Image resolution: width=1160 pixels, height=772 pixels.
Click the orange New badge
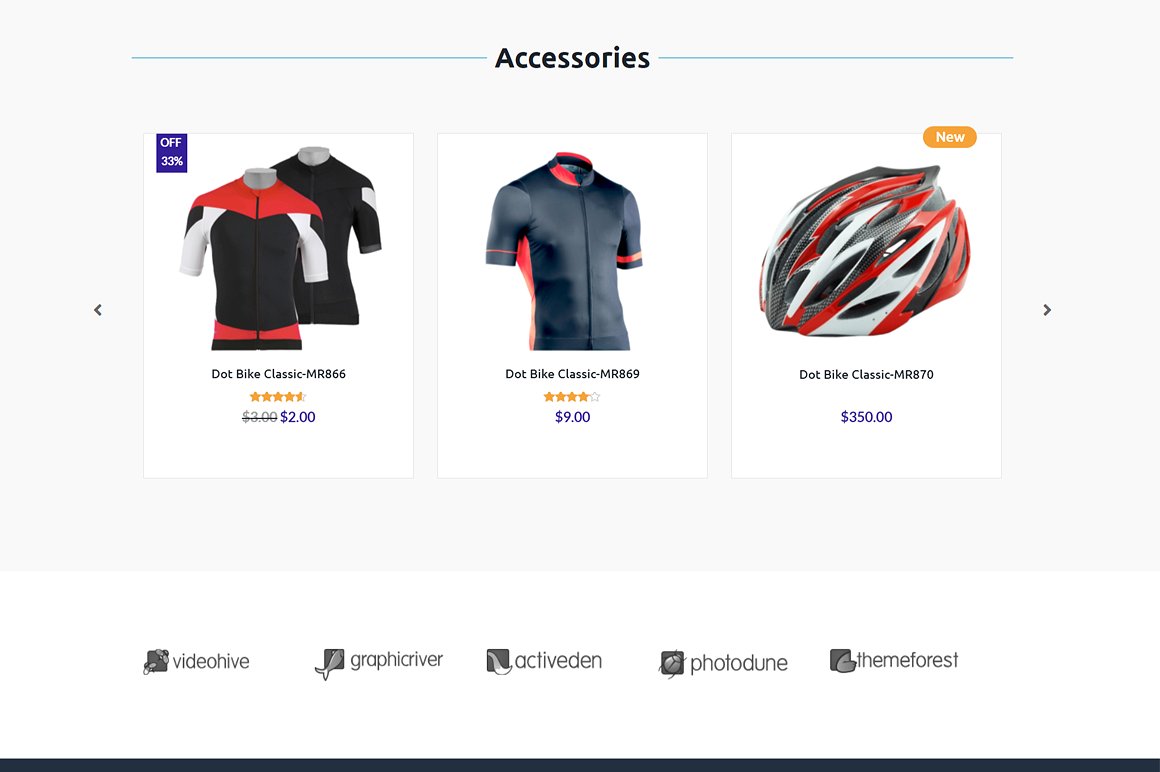(x=950, y=137)
